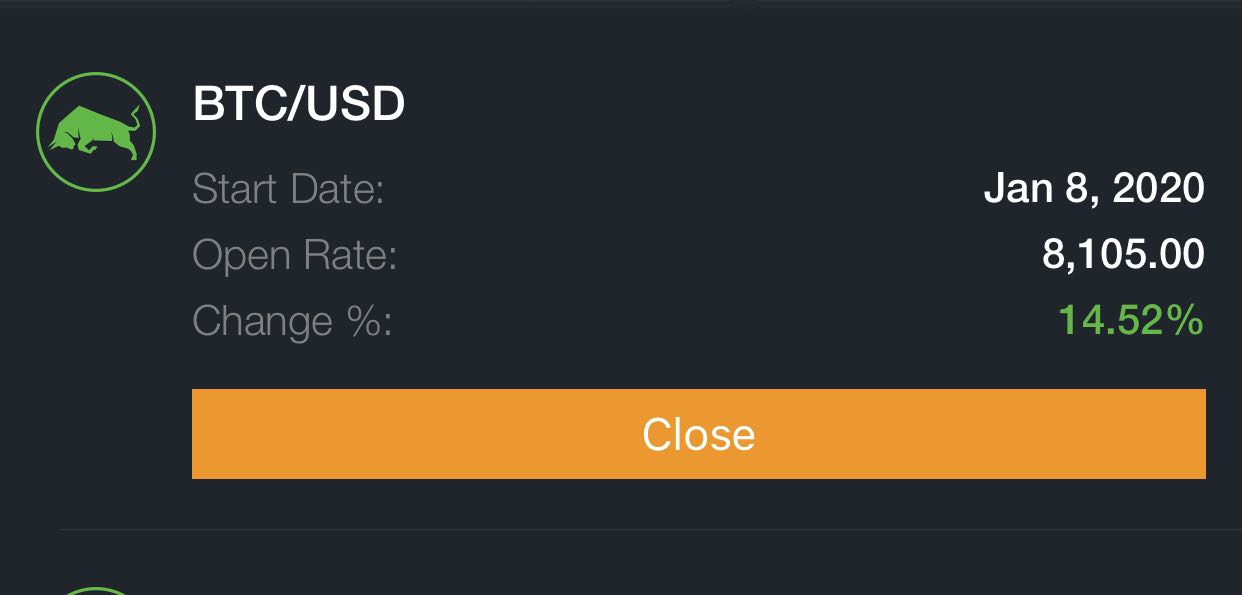Select the Jan 8, 2020 date value

(1094, 188)
